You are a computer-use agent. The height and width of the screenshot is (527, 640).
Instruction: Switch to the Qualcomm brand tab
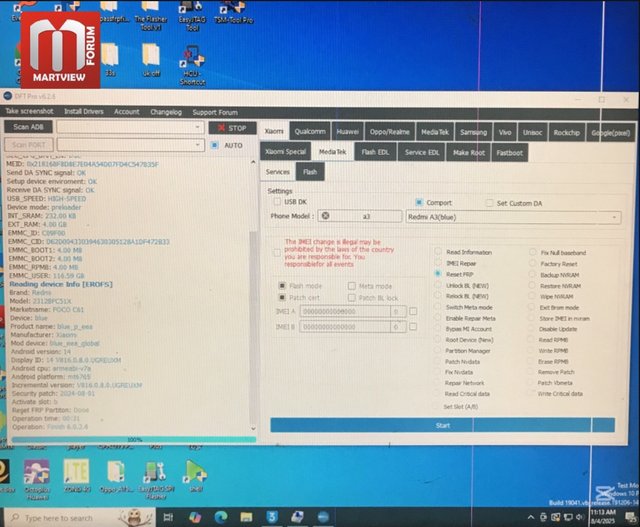click(x=310, y=131)
